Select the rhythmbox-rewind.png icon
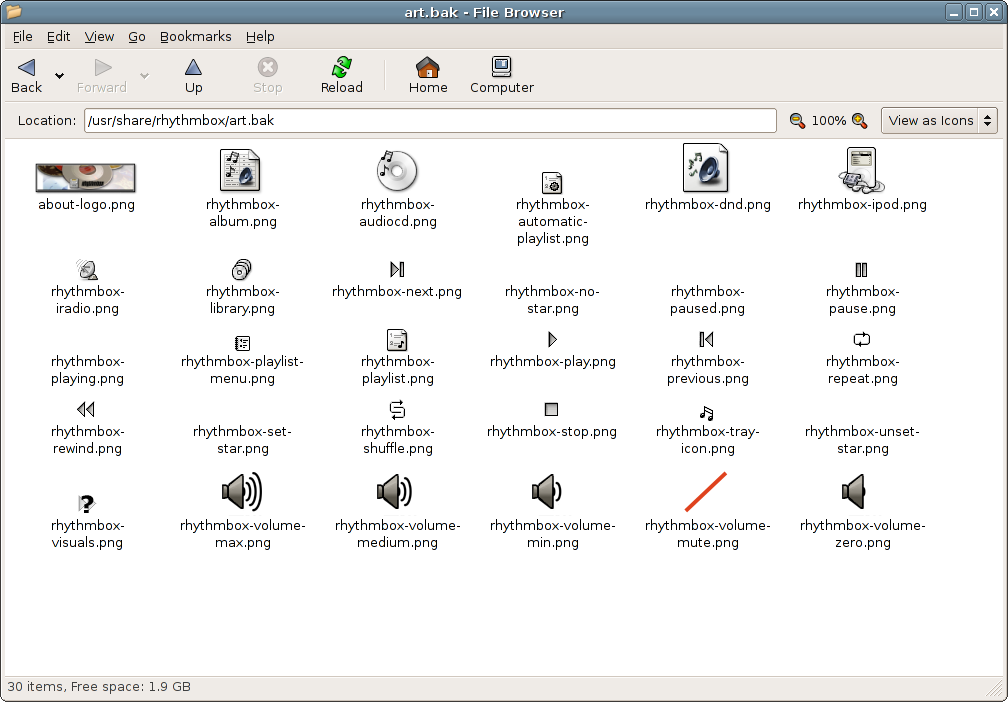 pyautogui.click(x=86, y=409)
